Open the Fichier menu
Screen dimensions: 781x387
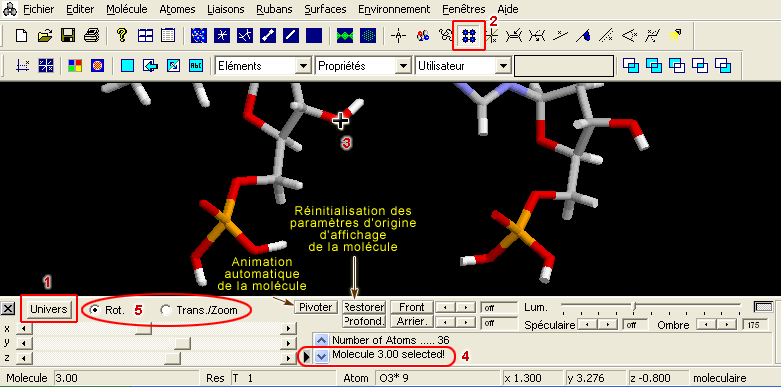point(38,9)
